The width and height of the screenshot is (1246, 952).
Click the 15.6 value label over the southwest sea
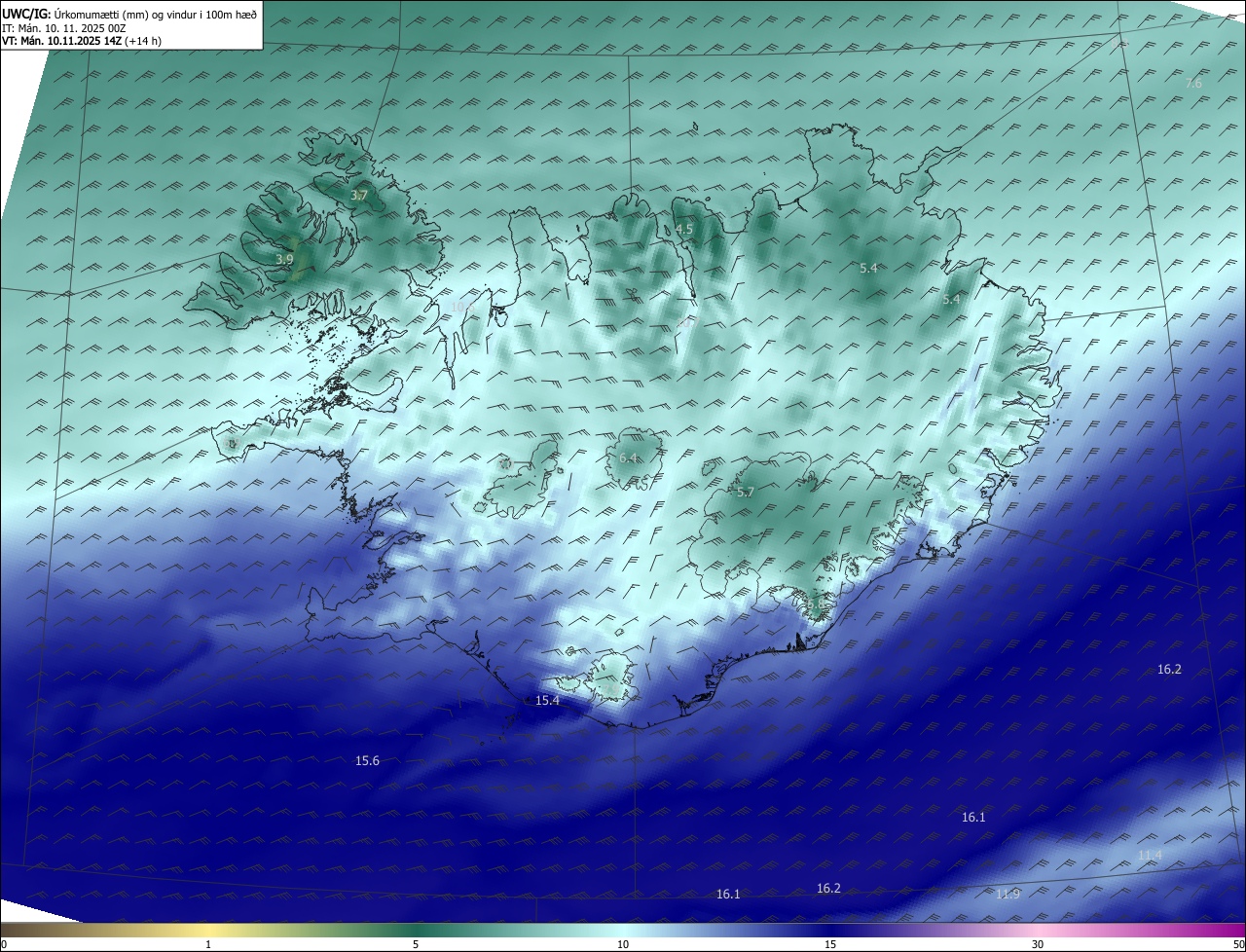coord(368,761)
